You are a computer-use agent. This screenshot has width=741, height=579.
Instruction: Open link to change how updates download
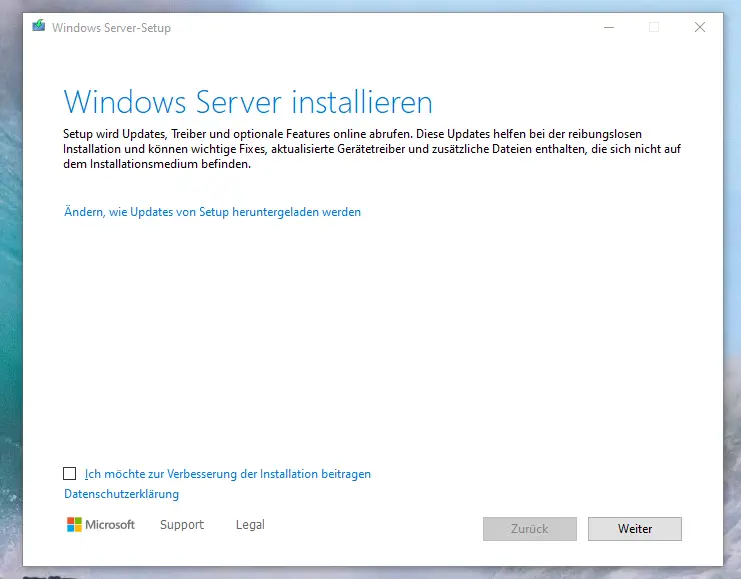[212, 212]
